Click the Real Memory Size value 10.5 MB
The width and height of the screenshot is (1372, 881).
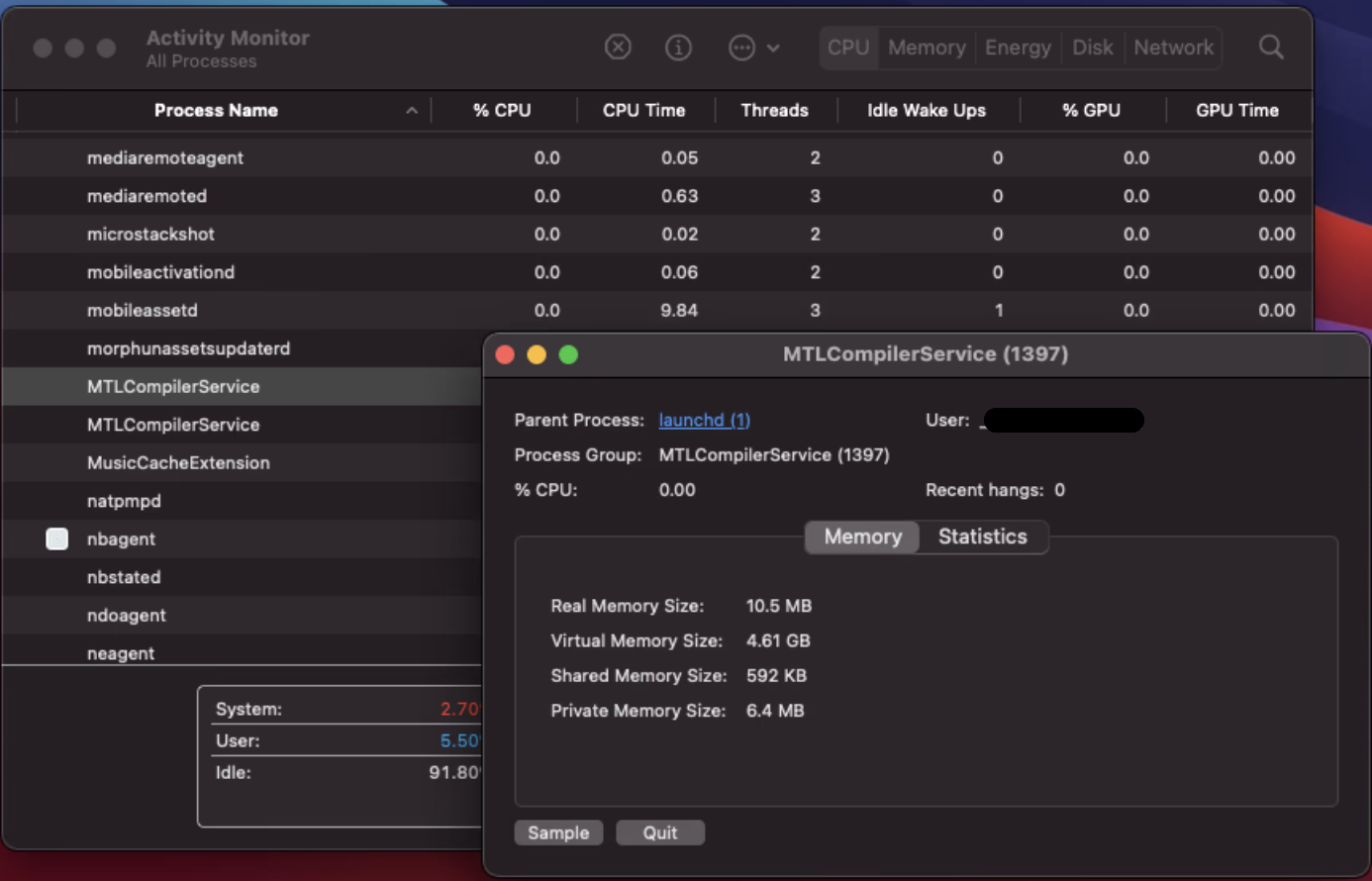779,606
